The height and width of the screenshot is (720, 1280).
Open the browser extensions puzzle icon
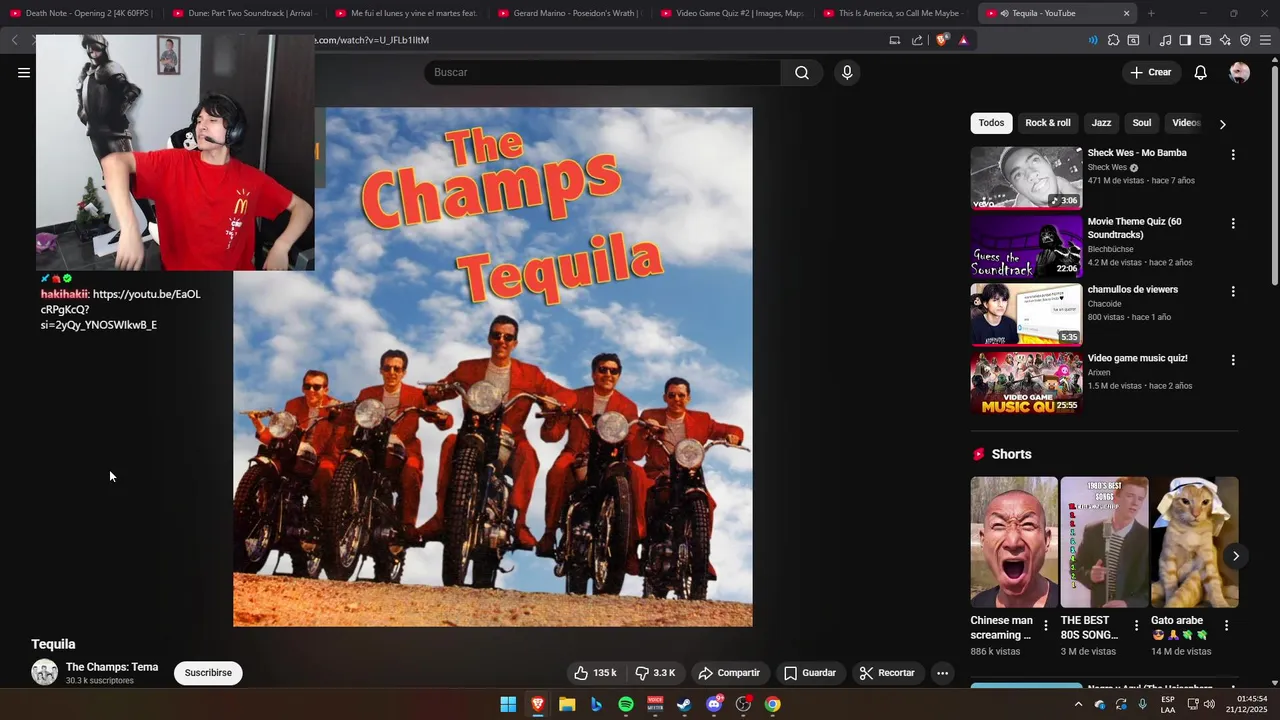(1113, 40)
